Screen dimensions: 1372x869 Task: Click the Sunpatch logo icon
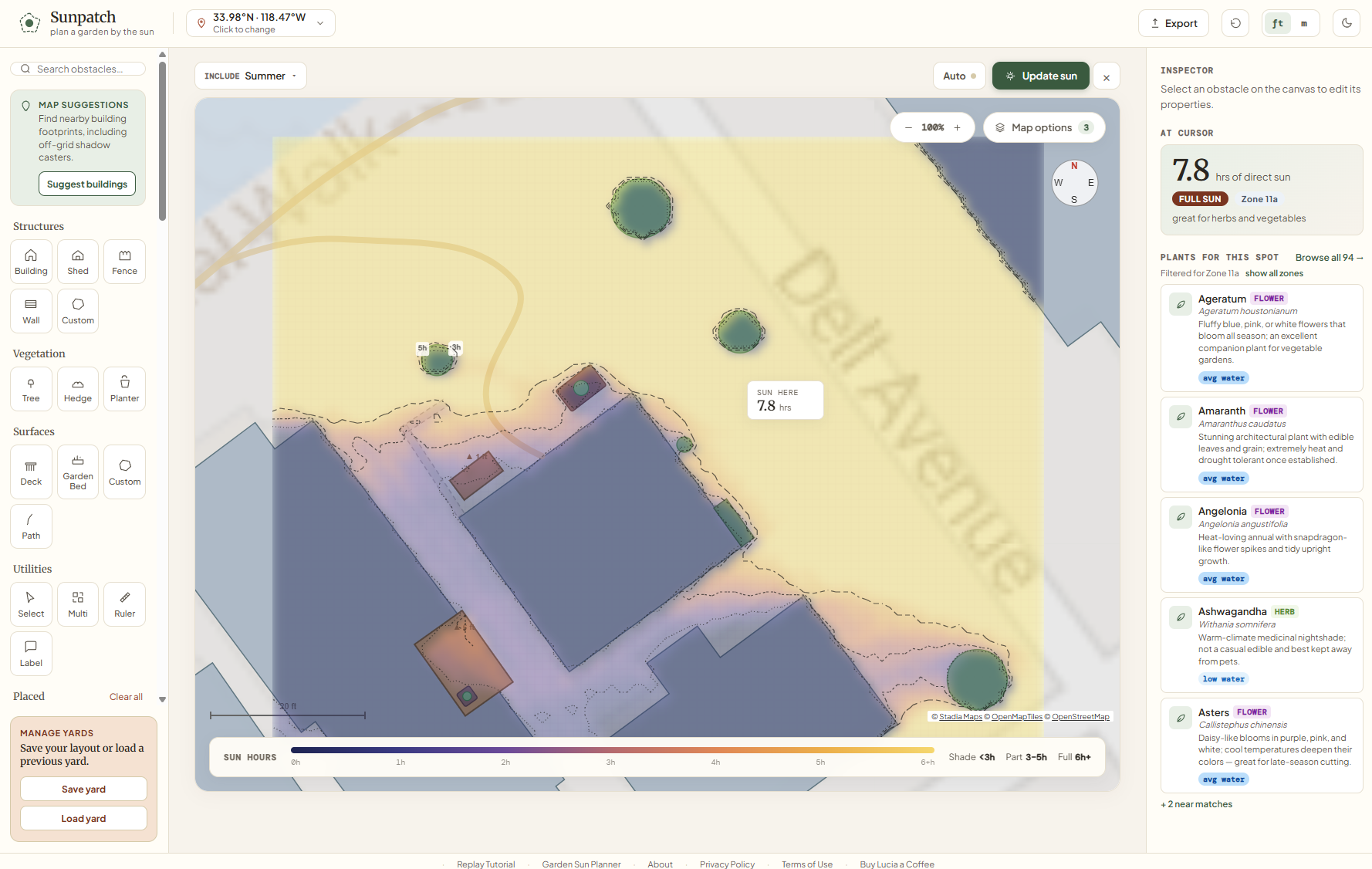[29, 23]
